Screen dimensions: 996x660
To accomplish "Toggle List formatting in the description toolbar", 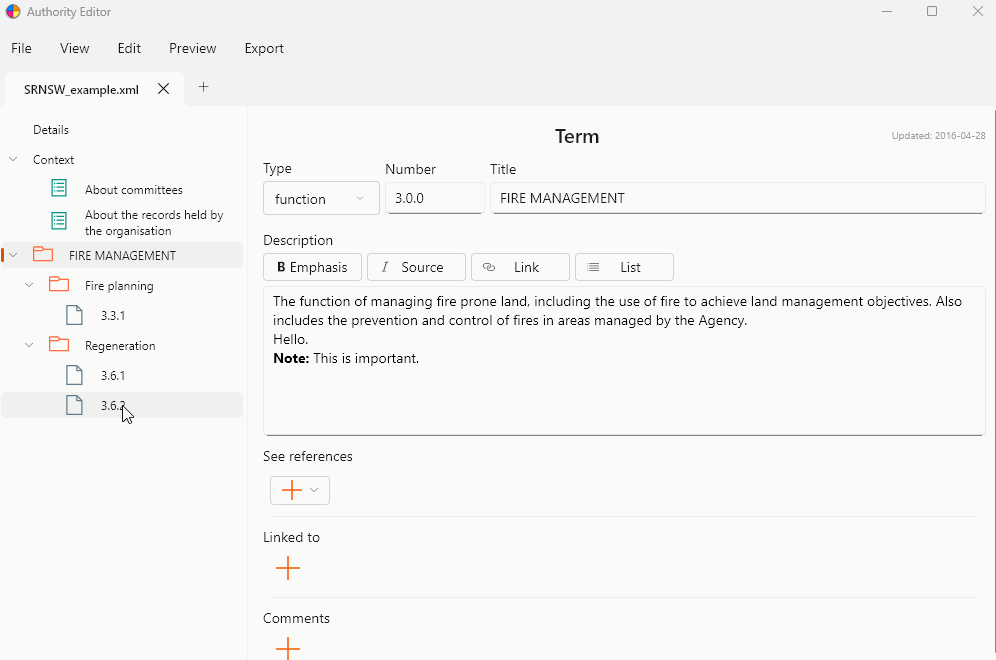I will tap(624, 267).
